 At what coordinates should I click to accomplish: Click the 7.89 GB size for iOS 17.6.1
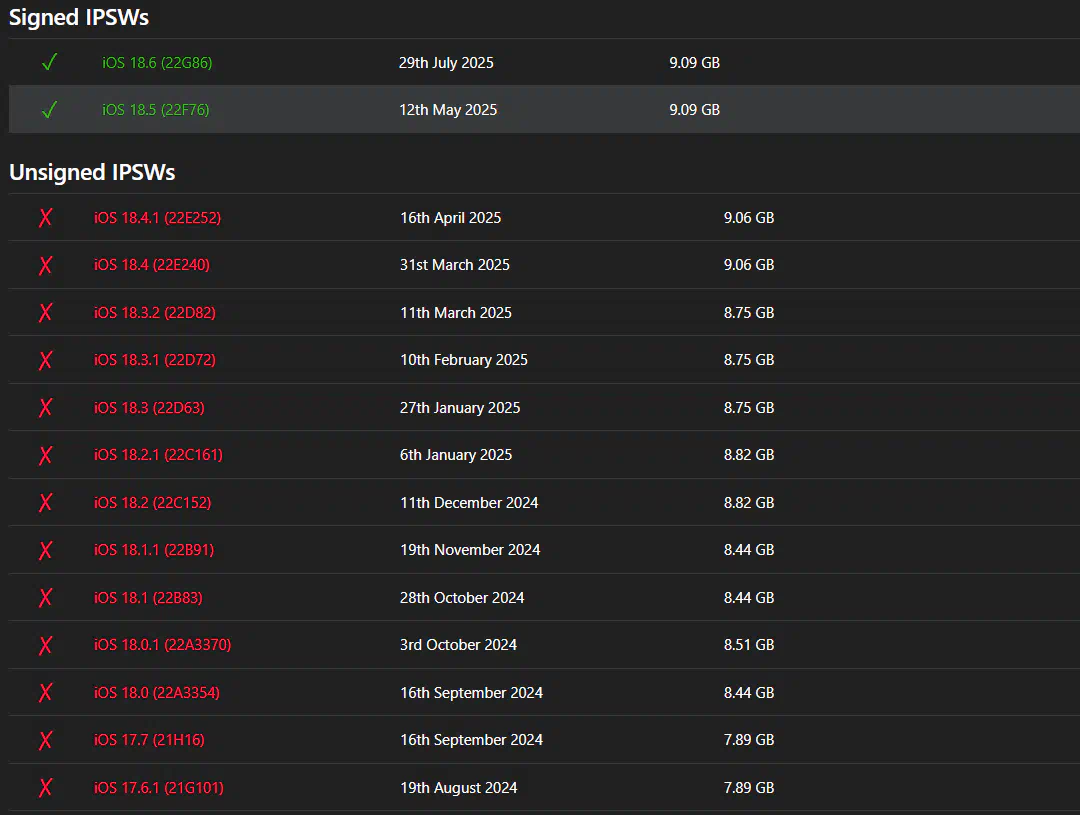point(749,787)
